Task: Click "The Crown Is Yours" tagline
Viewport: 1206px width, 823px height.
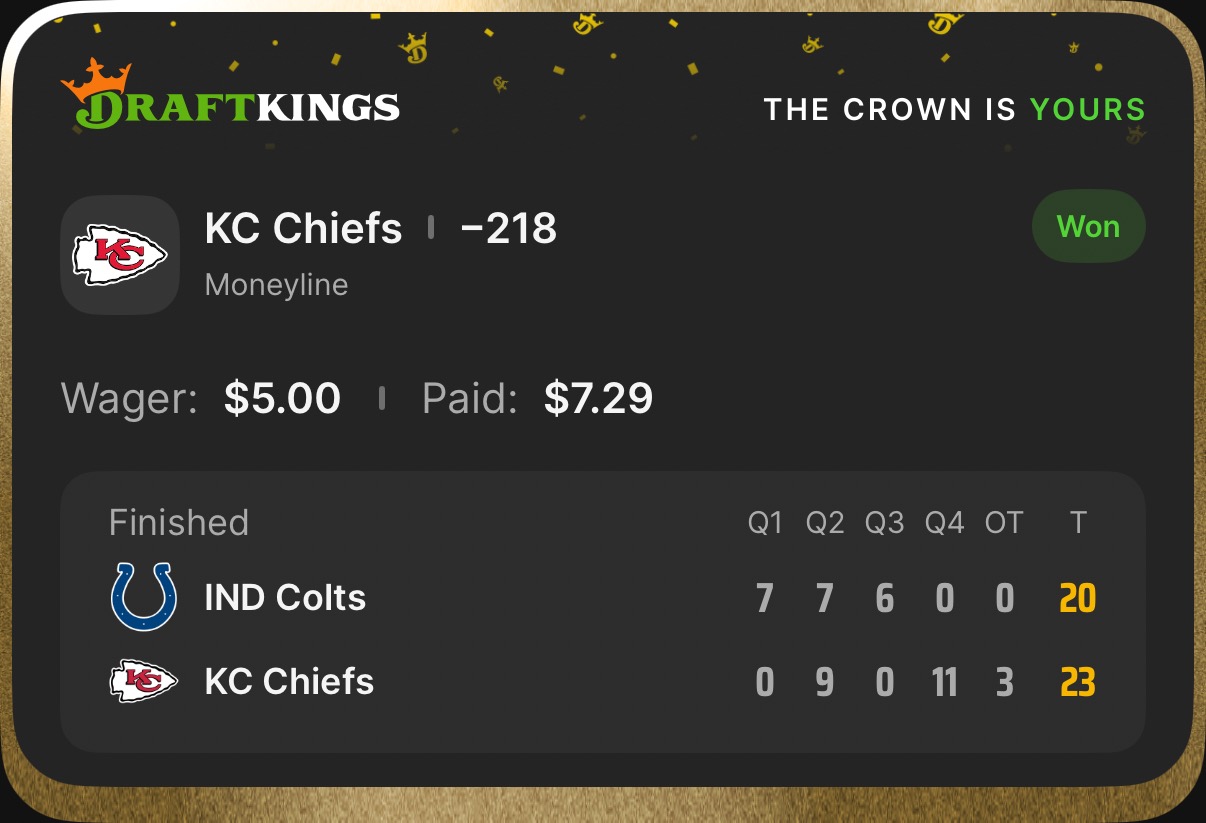Action: 954,109
